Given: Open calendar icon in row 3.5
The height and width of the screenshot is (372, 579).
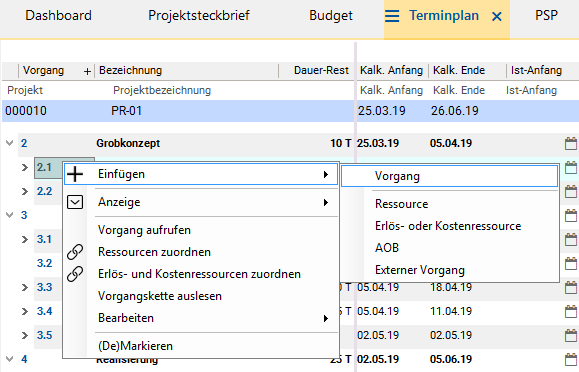Looking at the screenshot, I should point(571,335).
